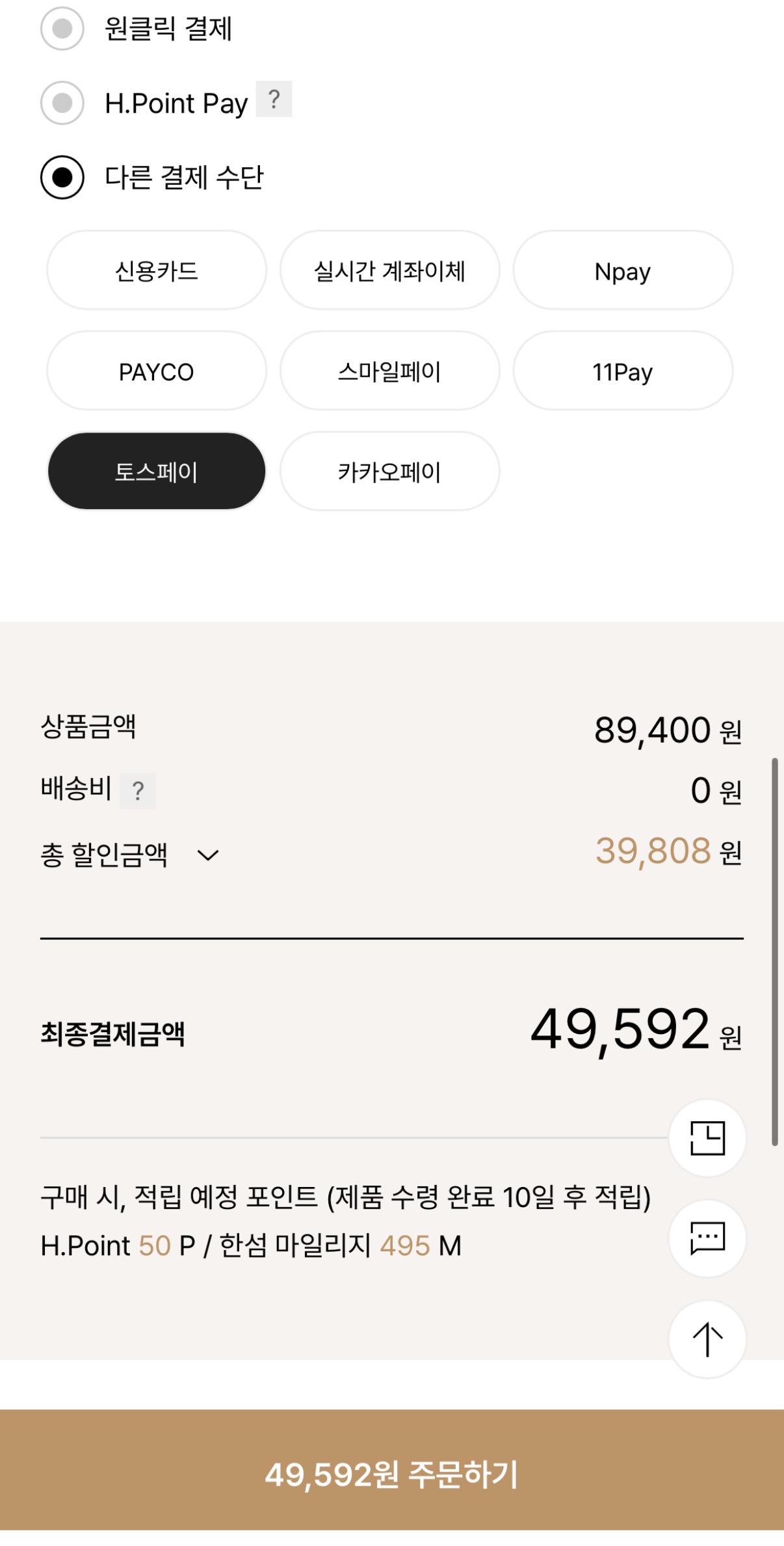The height and width of the screenshot is (1546, 784).
Task: Choose the 다른 결제 수단 radio button
Action: (x=62, y=177)
